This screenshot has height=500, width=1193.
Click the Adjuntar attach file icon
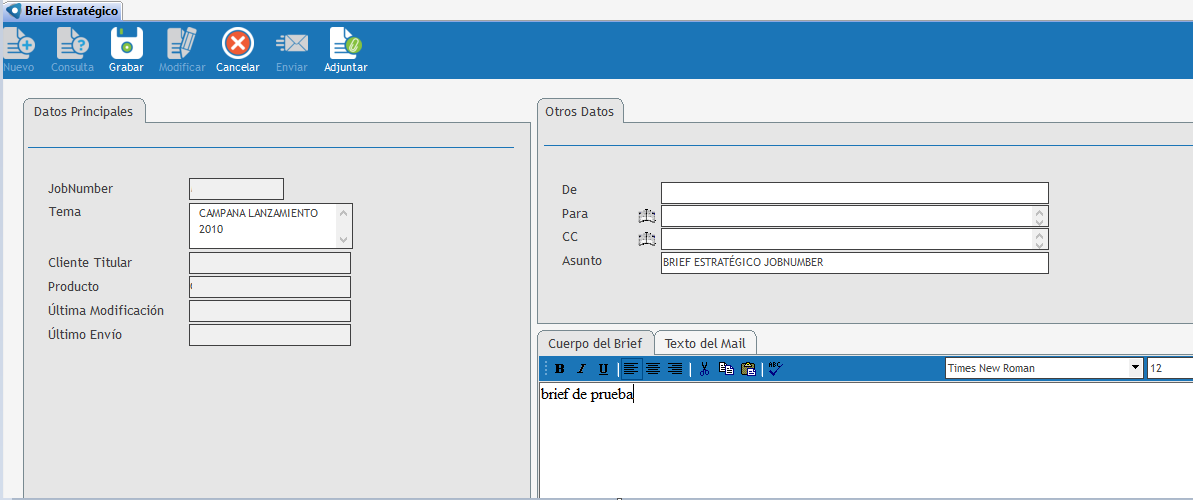tap(345, 44)
